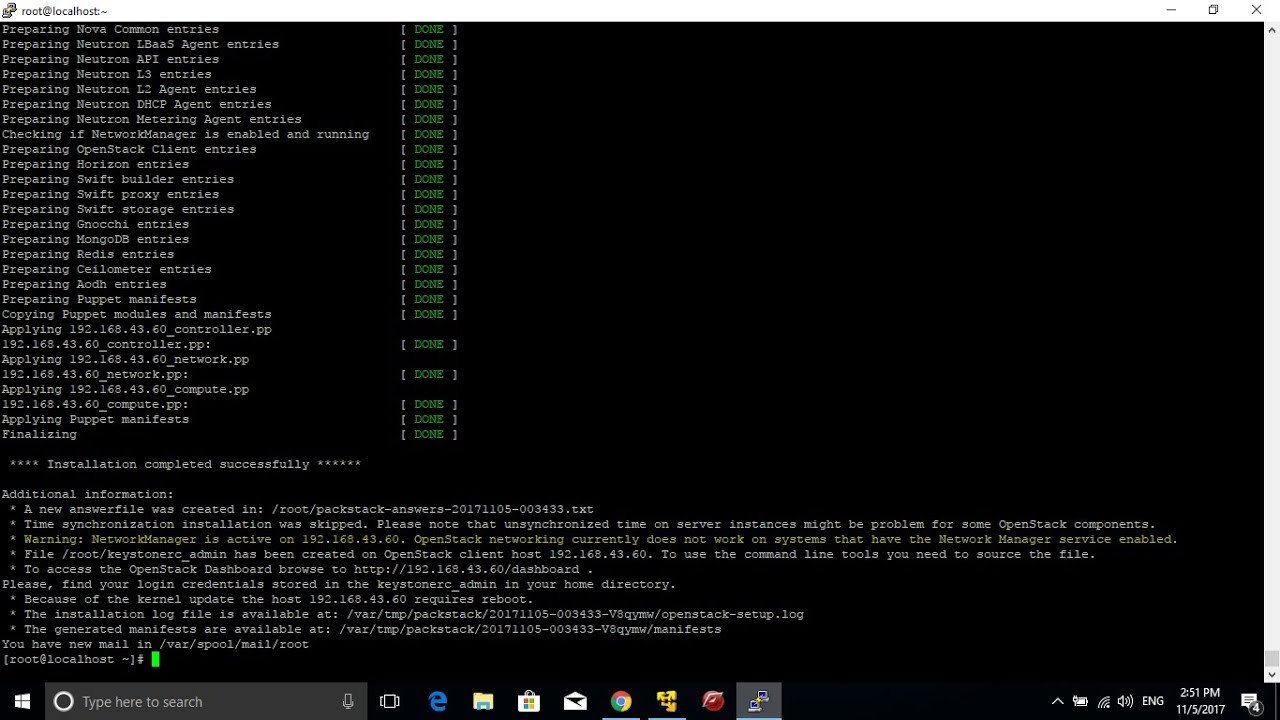The width and height of the screenshot is (1280, 720).
Task: Click 'Applying 192.168.43.60_compute.pp' line
Action: [126, 389]
